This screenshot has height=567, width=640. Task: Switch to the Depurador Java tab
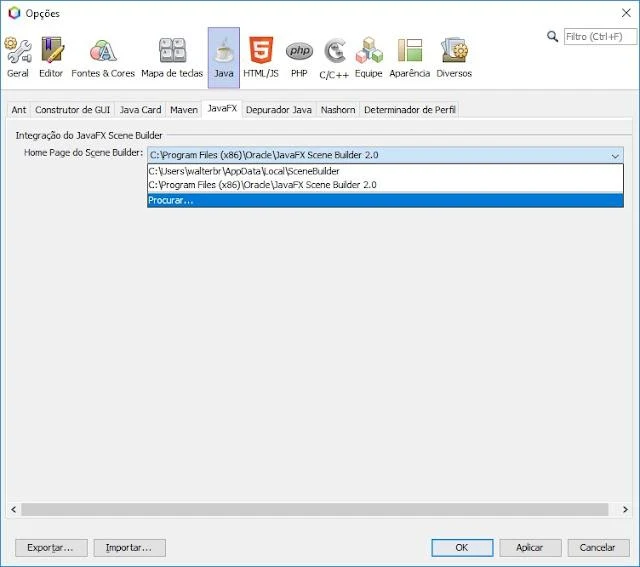[x=279, y=110]
